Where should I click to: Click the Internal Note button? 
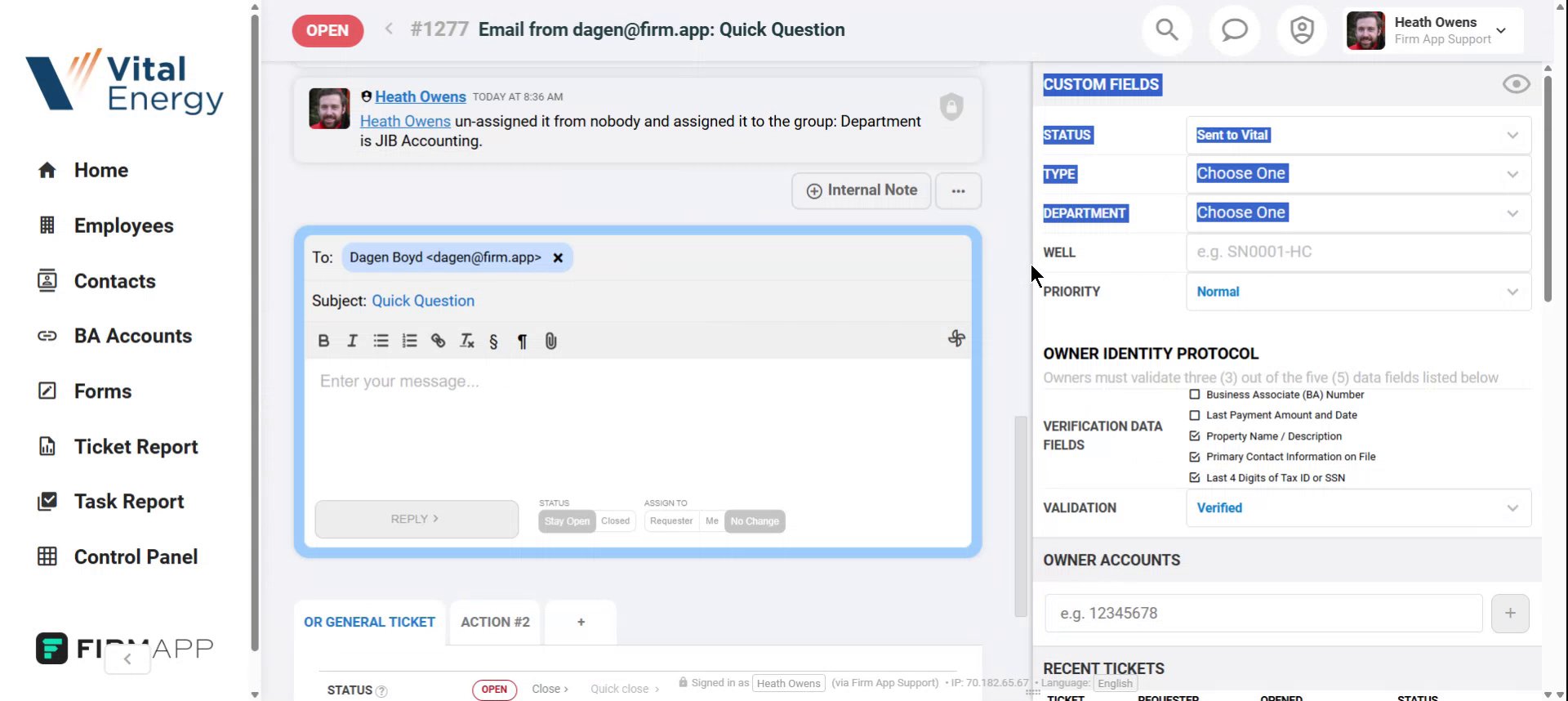pyautogui.click(x=862, y=191)
